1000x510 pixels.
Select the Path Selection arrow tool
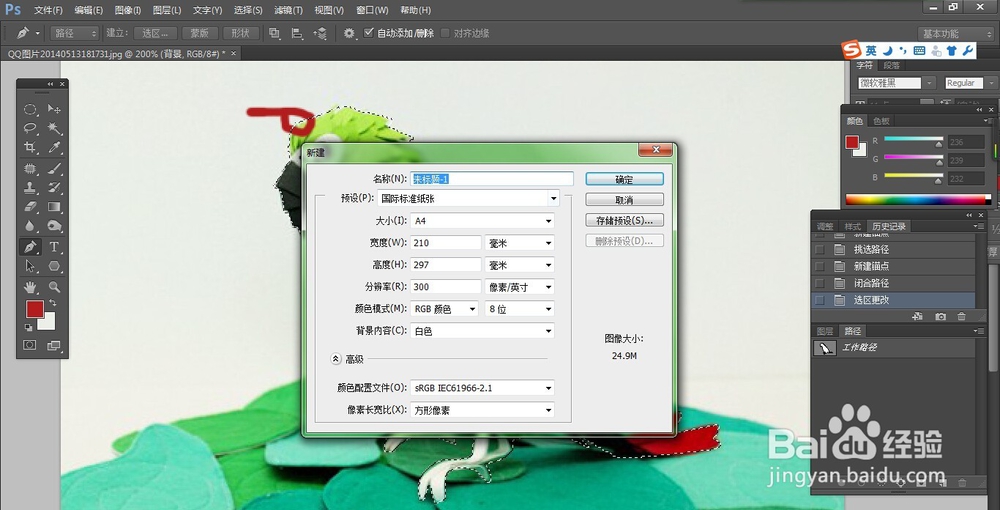point(30,266)
